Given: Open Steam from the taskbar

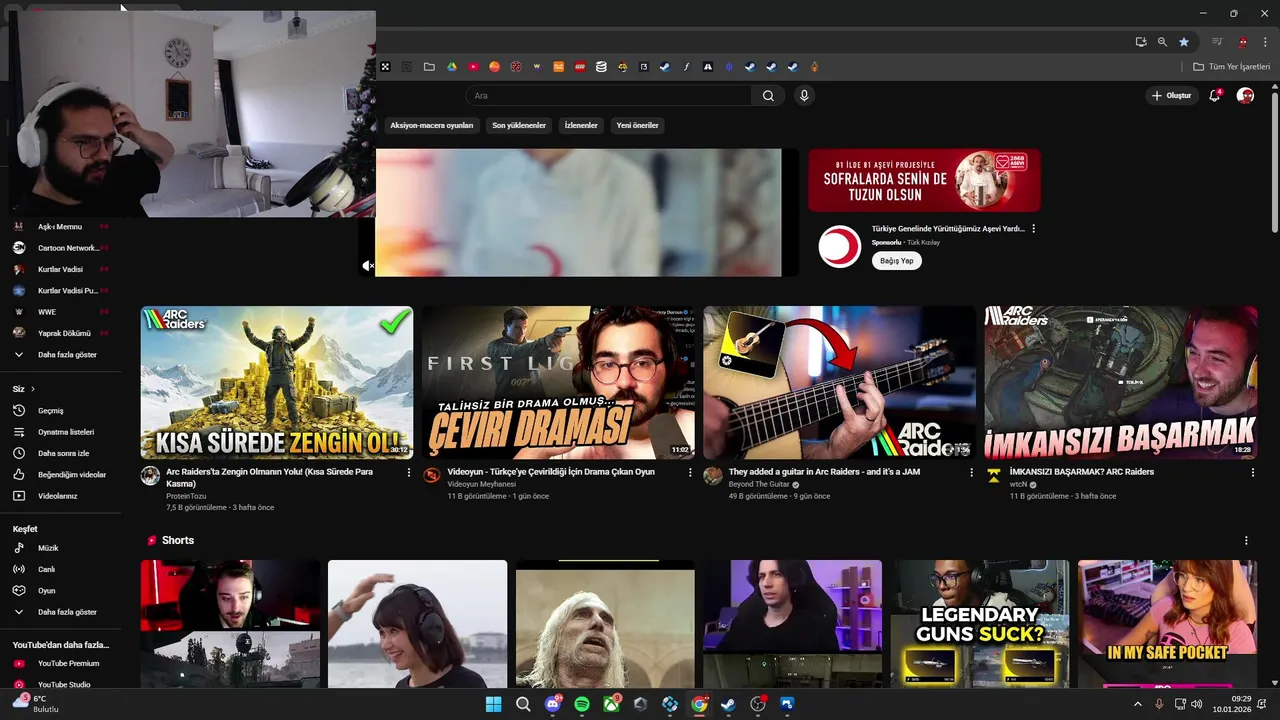Looking at the screenshot, I should pyautogui.click(x=728, y=704).
